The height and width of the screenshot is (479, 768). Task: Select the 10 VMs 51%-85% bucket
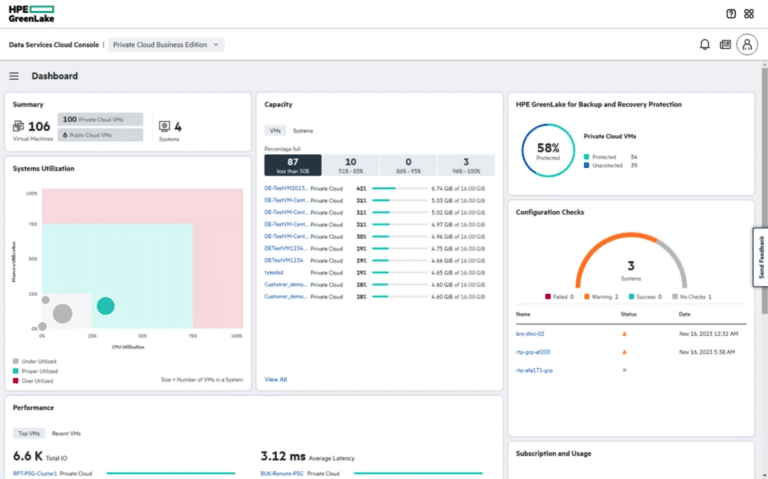coord(351,165)
